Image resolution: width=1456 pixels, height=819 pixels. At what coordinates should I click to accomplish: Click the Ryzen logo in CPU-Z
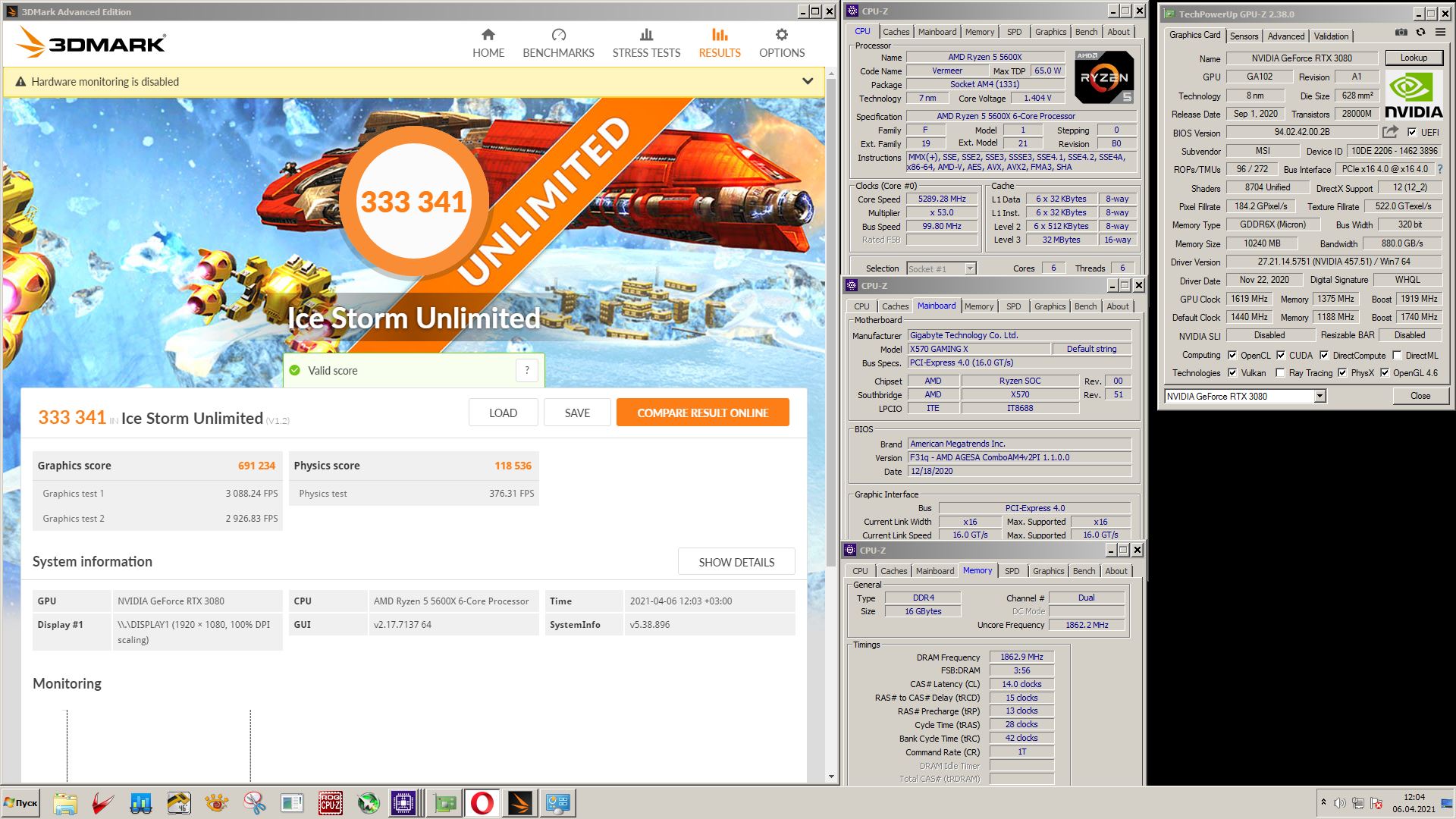point(1104,77)
